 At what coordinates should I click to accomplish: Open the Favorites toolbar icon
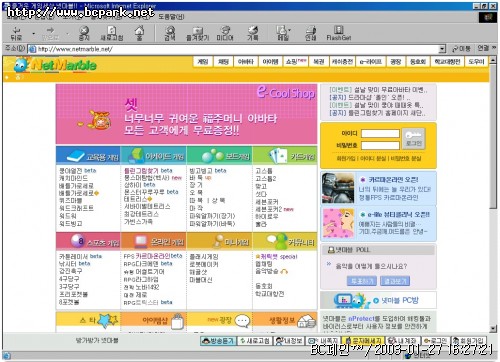[198, 33]
